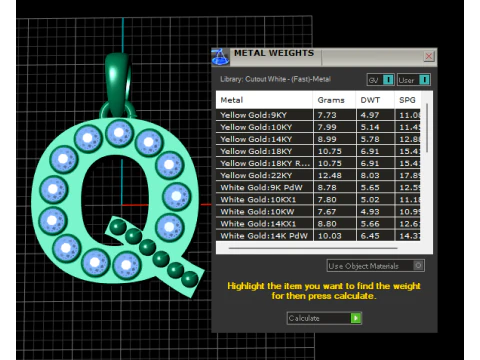The width and height of the screenshot is (480, 360).
Task: Click the 8.03 DWT value
Action: pyautogui.click(x=370, y=175)
